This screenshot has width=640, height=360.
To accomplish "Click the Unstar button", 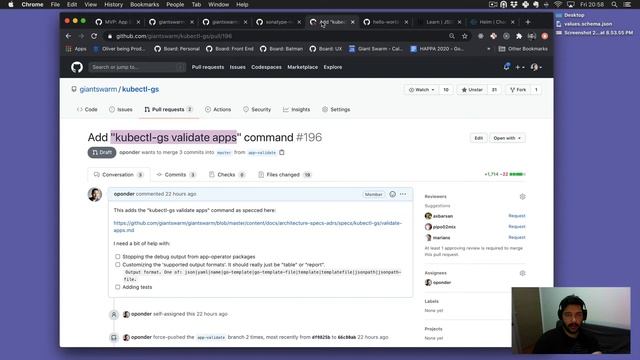I will [472, 90].
